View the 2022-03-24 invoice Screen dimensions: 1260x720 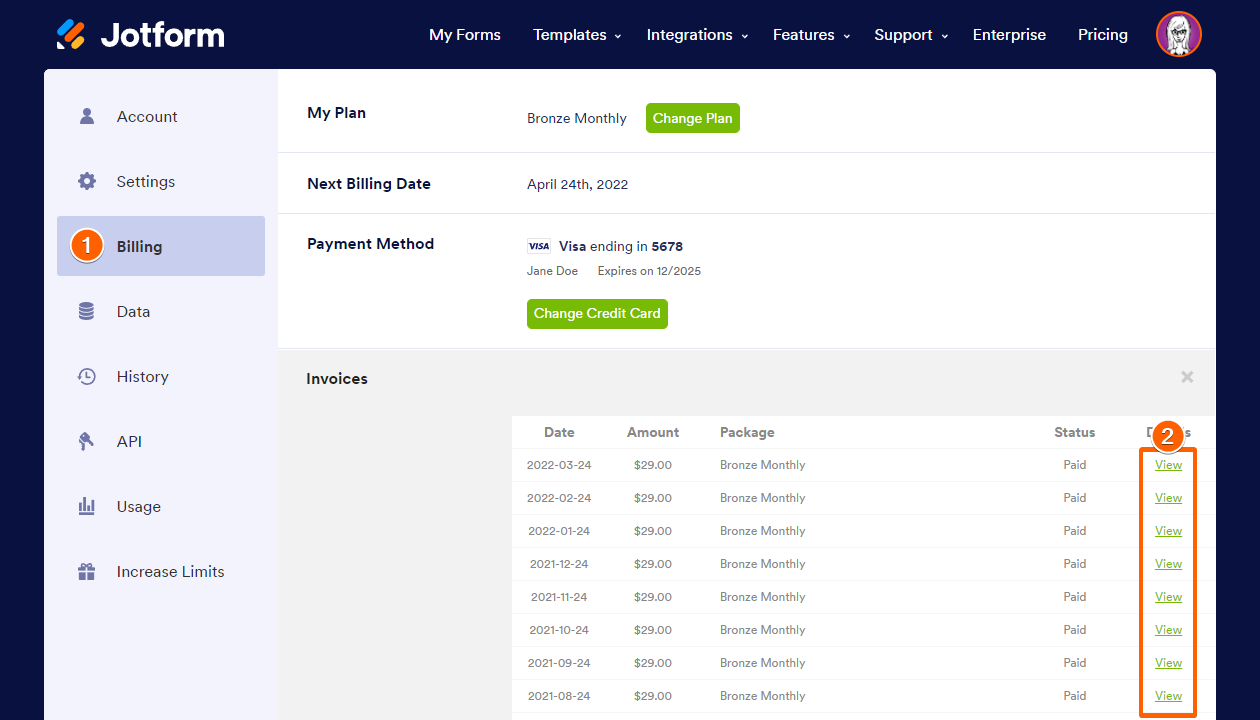click(1168, 465)
